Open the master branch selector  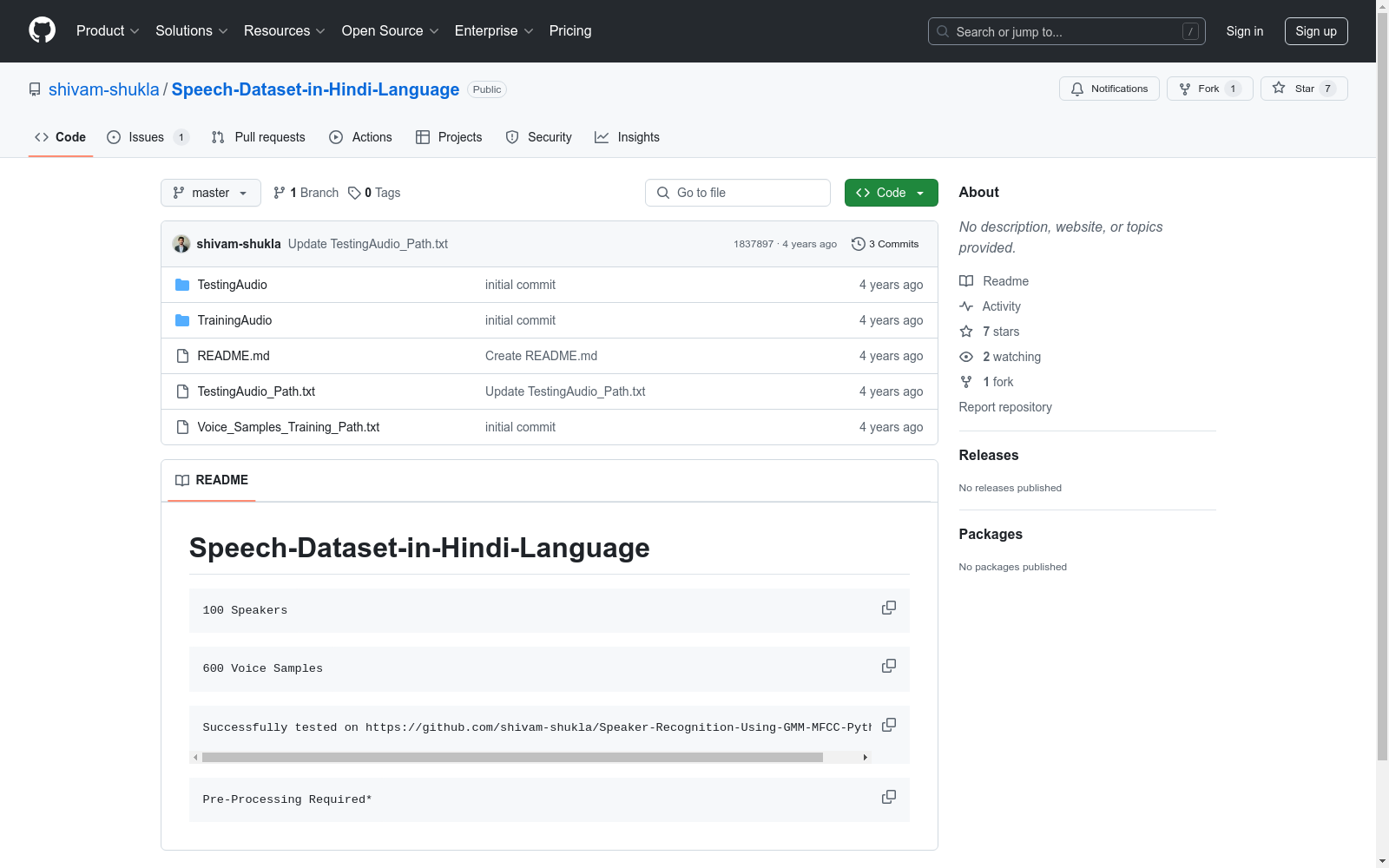[211, 193]
